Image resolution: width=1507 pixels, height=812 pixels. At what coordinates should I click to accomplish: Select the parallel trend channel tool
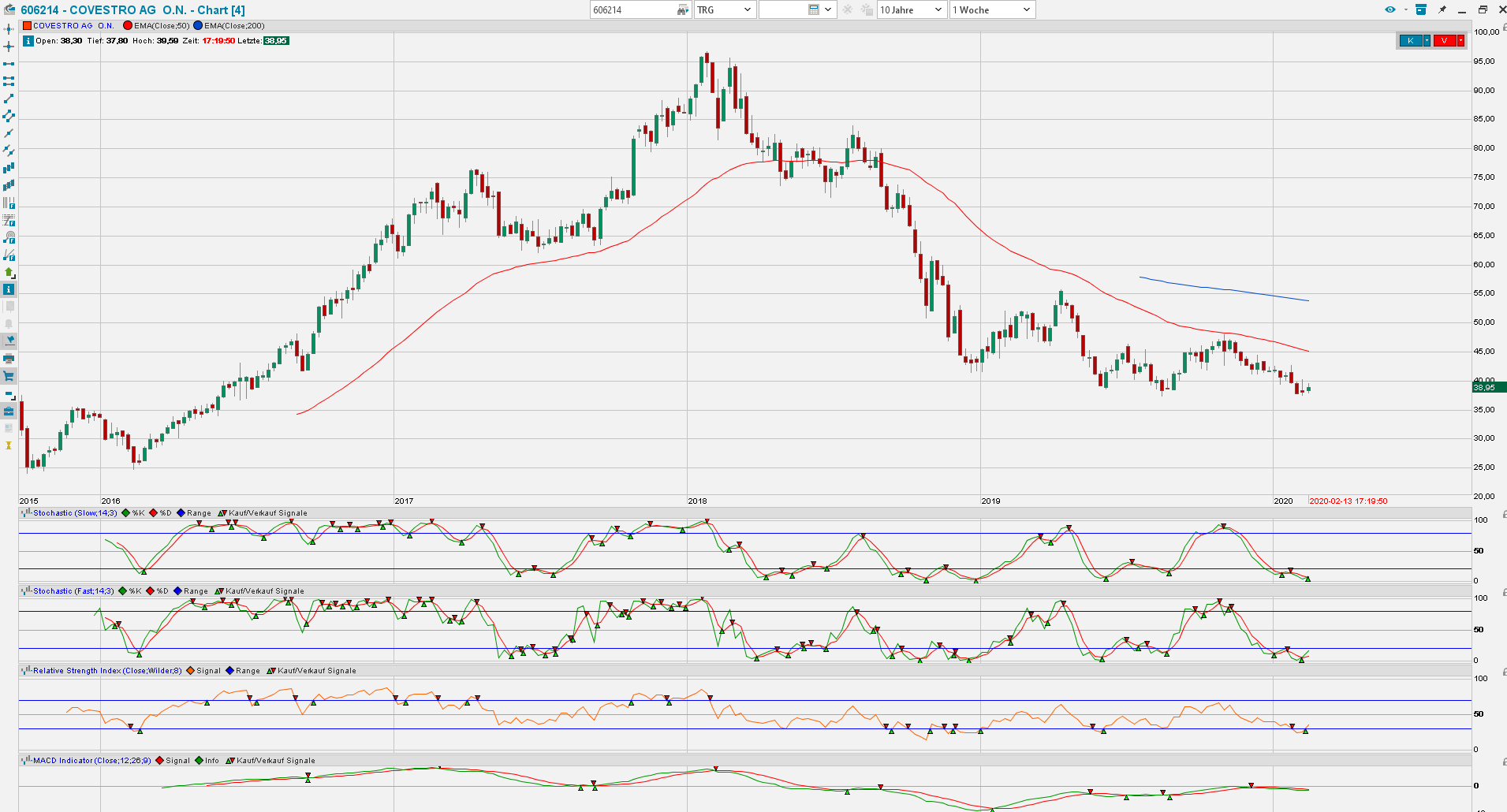tap(9, 116)
